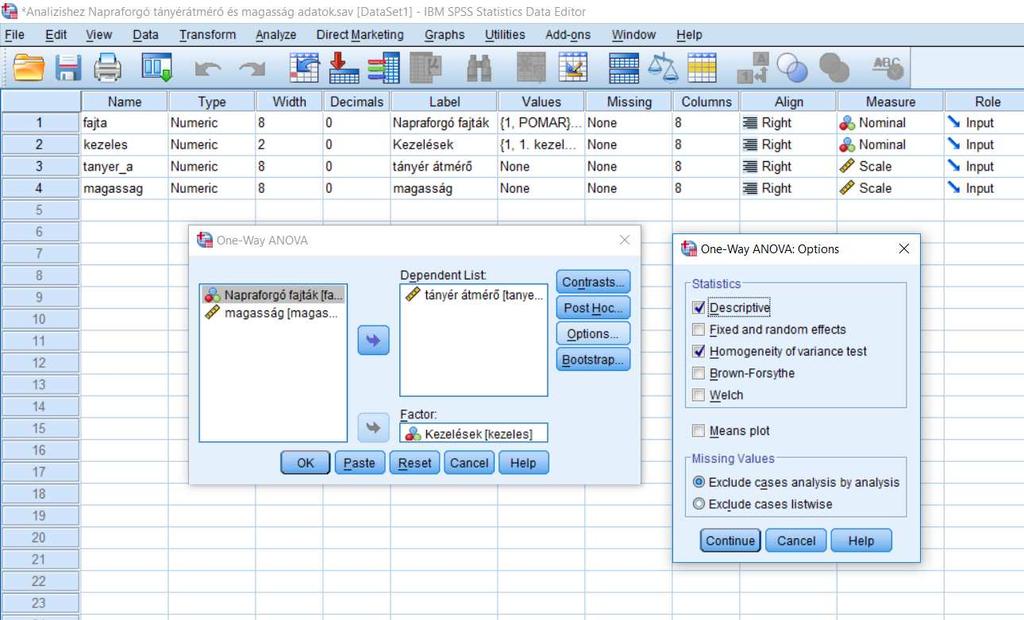The height and width of the screenshot is (620, 1024).
Task: Click OK in the One-Way ANOVA dialog
Action: point(305,463)
